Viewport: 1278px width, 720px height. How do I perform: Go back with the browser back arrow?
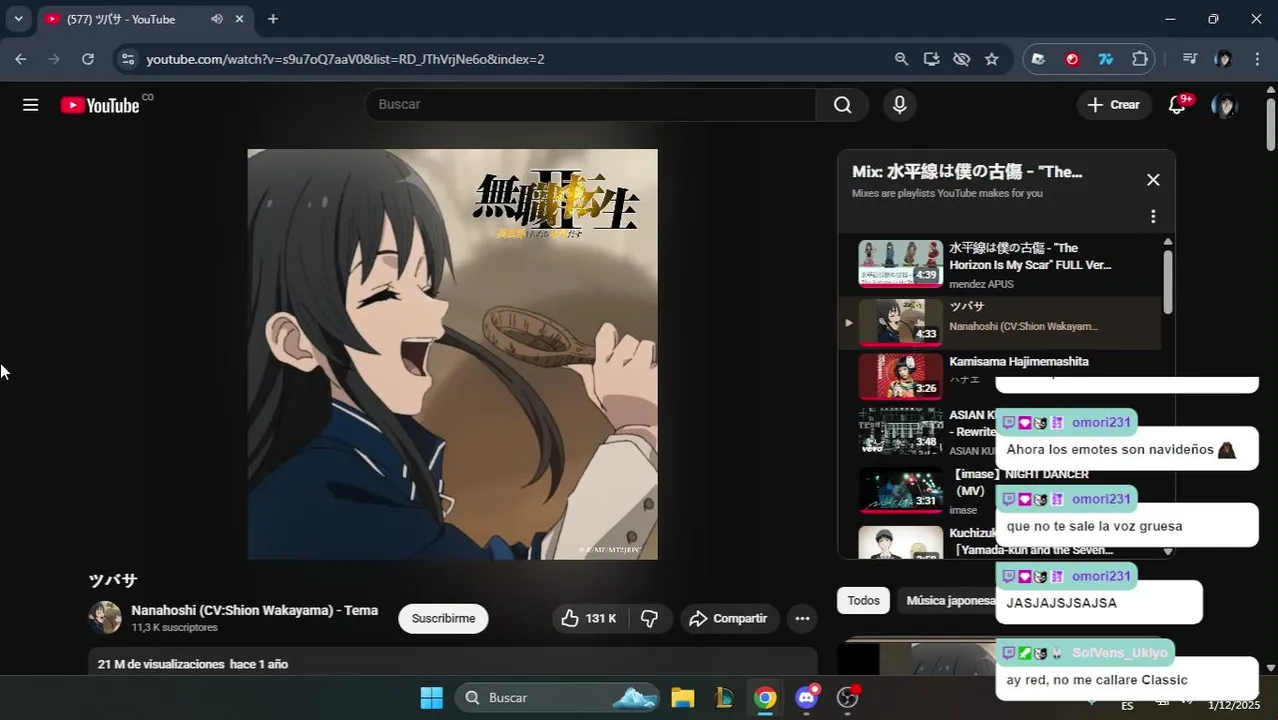click(x=21, y=59)
